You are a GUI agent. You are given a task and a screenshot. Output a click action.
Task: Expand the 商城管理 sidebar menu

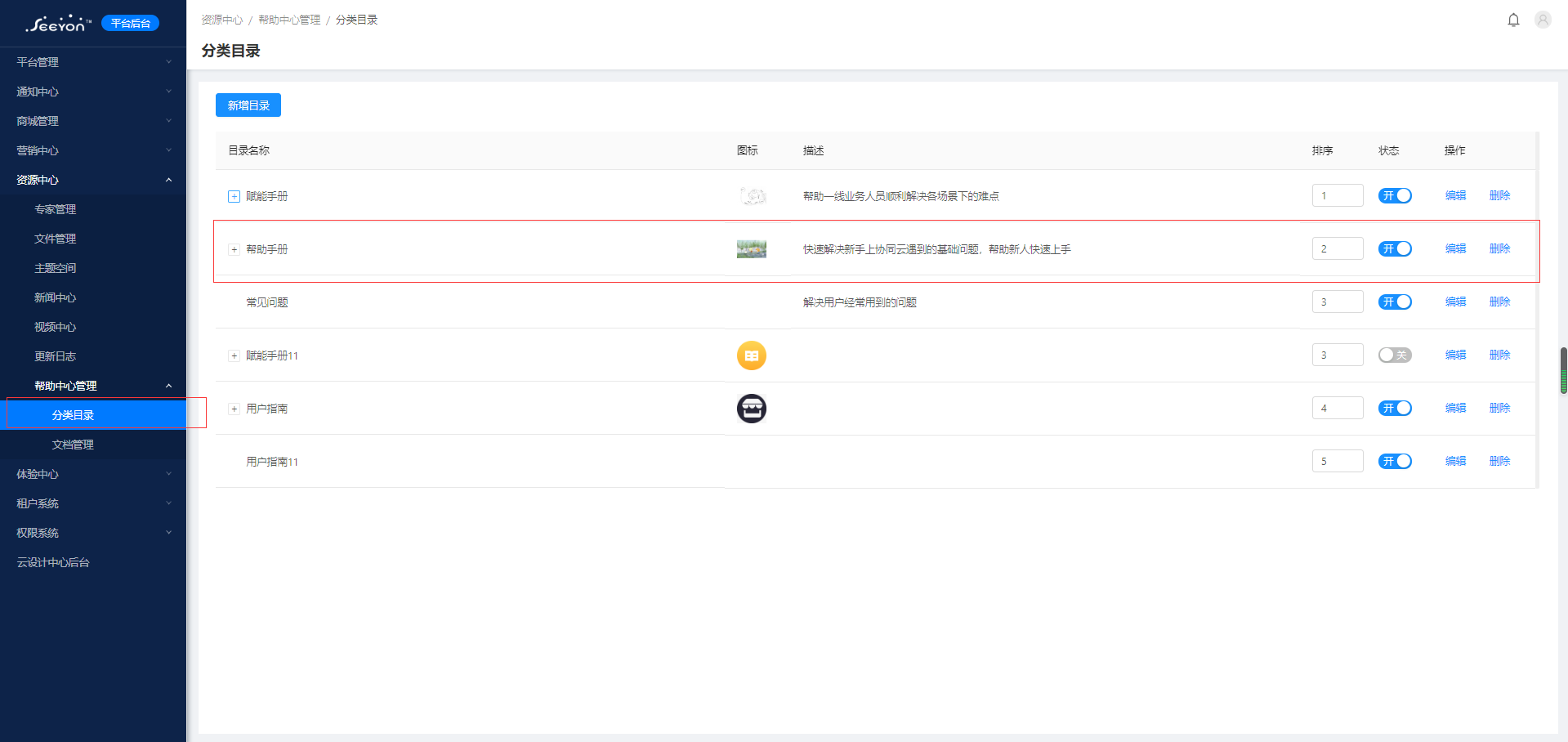[93, 121]
